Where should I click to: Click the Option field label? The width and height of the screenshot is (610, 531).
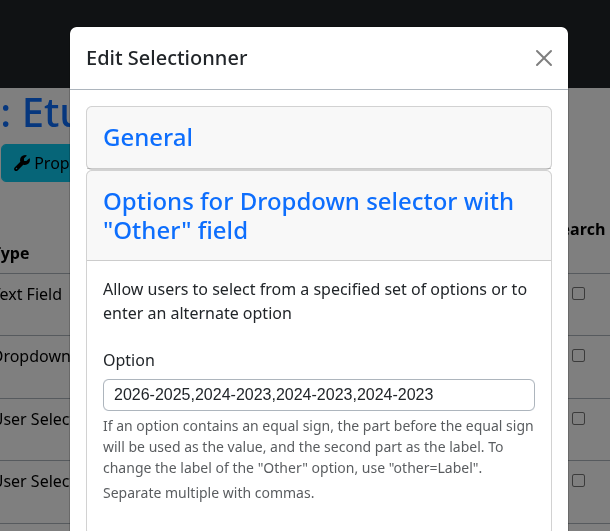click(129, 361)
